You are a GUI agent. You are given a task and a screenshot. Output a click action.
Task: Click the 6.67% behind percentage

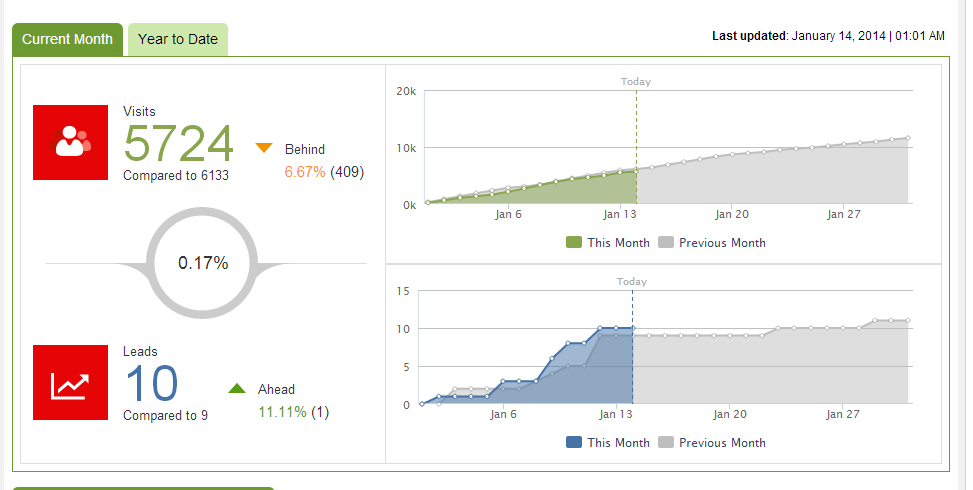305,172
